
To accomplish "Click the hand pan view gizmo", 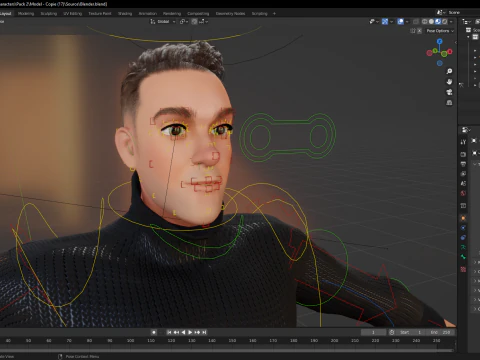I will (x=449, y=82).
